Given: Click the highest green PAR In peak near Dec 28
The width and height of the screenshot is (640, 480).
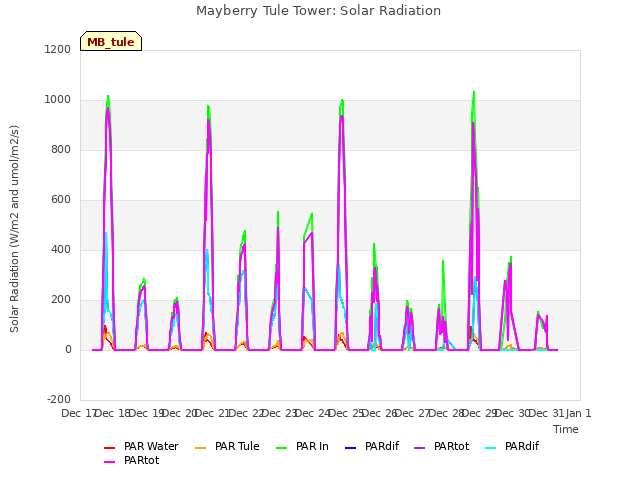Looking at the screenshot, I should [474, 92].
